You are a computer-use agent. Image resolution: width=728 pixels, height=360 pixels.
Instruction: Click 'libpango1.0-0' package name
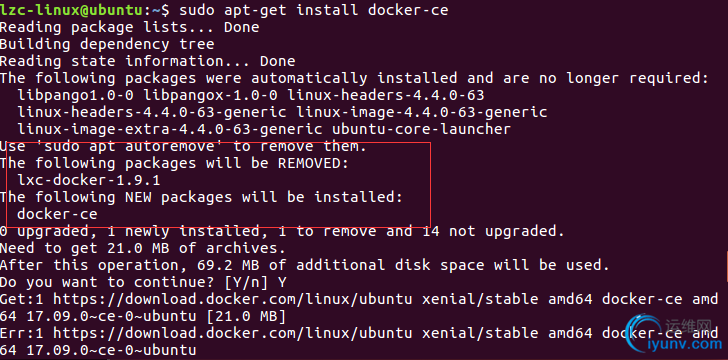pyautogui.click(x=76, y=95)
